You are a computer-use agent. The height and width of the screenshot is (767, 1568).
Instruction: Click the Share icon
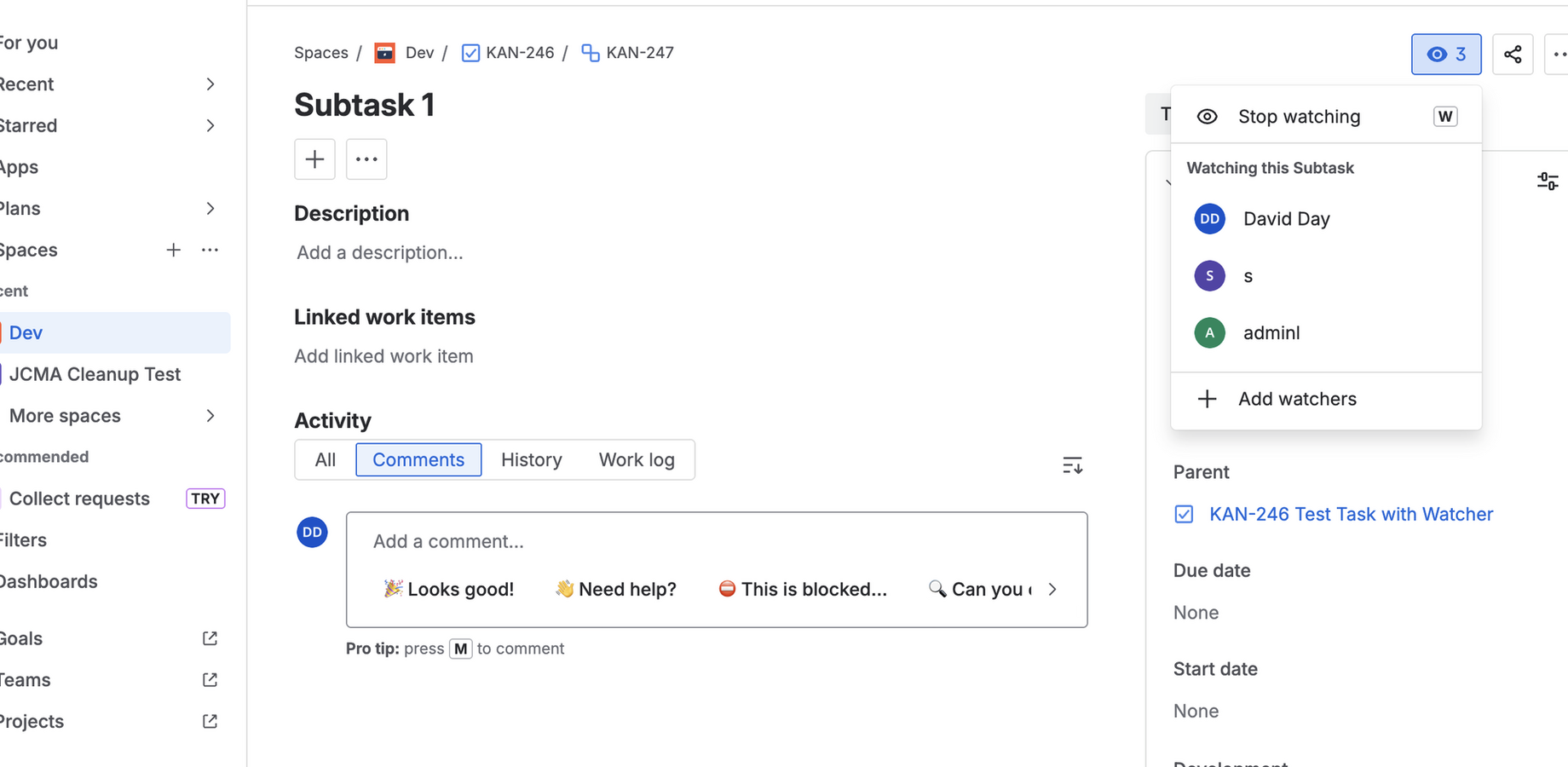pos(1513,54)
